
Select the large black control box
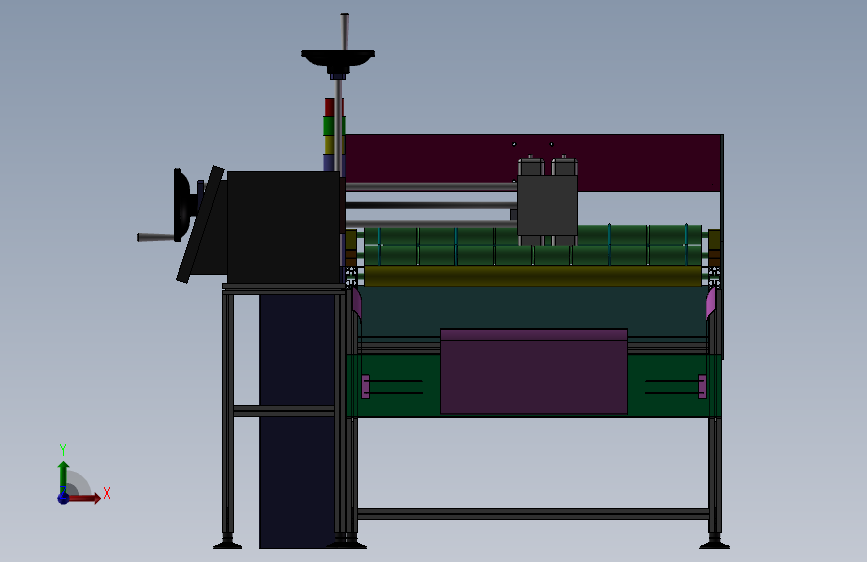284,227
